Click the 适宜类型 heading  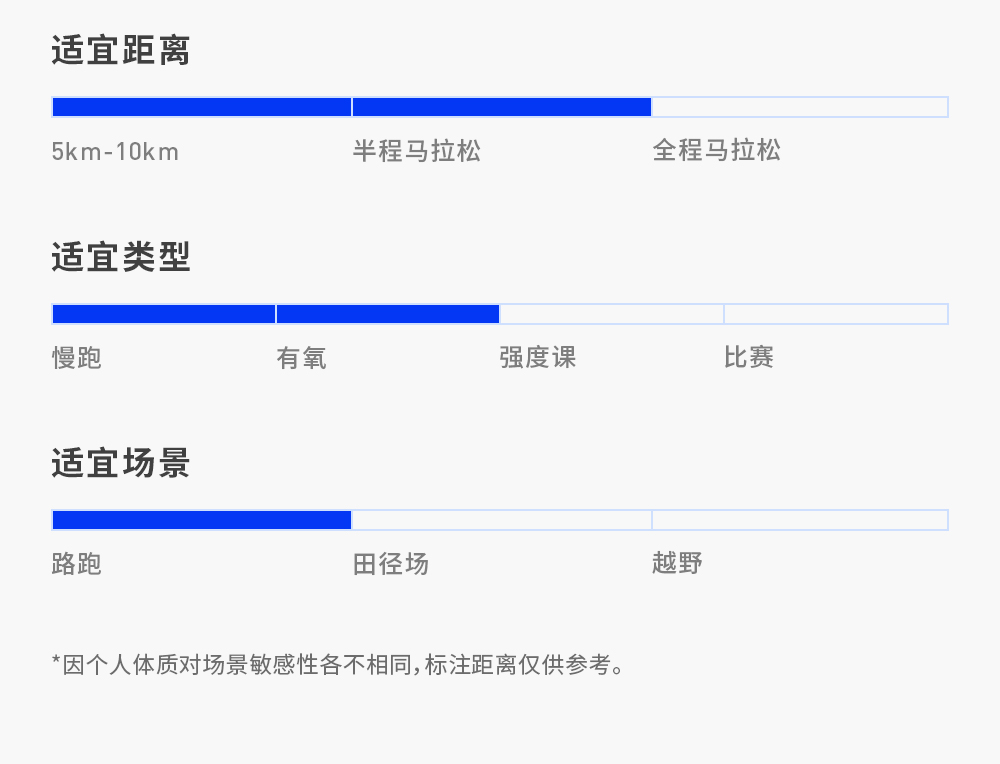(x=121, y=258)
